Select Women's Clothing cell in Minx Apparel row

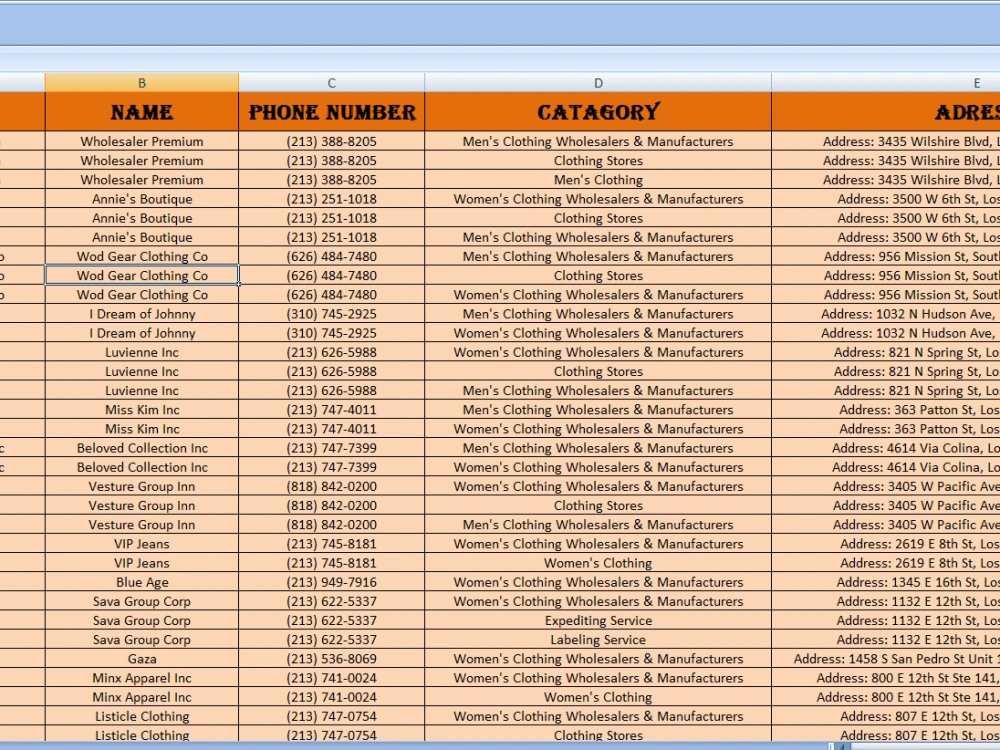pyautogui.click(x=598, y=697)
